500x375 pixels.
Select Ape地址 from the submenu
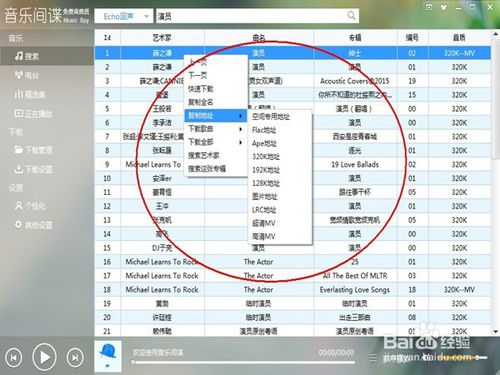(x=280, y=143)
